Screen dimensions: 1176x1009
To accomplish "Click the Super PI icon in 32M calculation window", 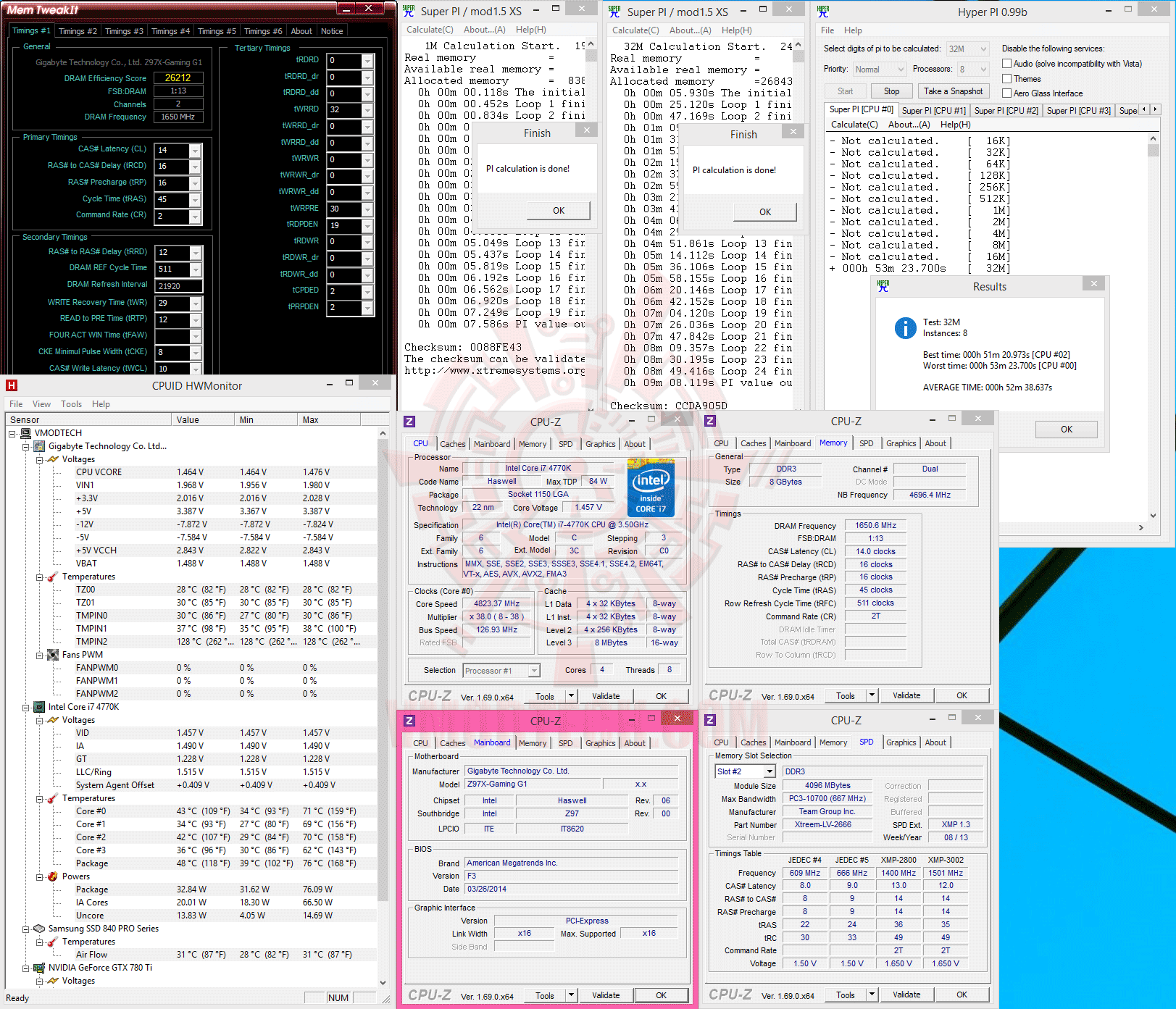I will [x=614, y=12].
